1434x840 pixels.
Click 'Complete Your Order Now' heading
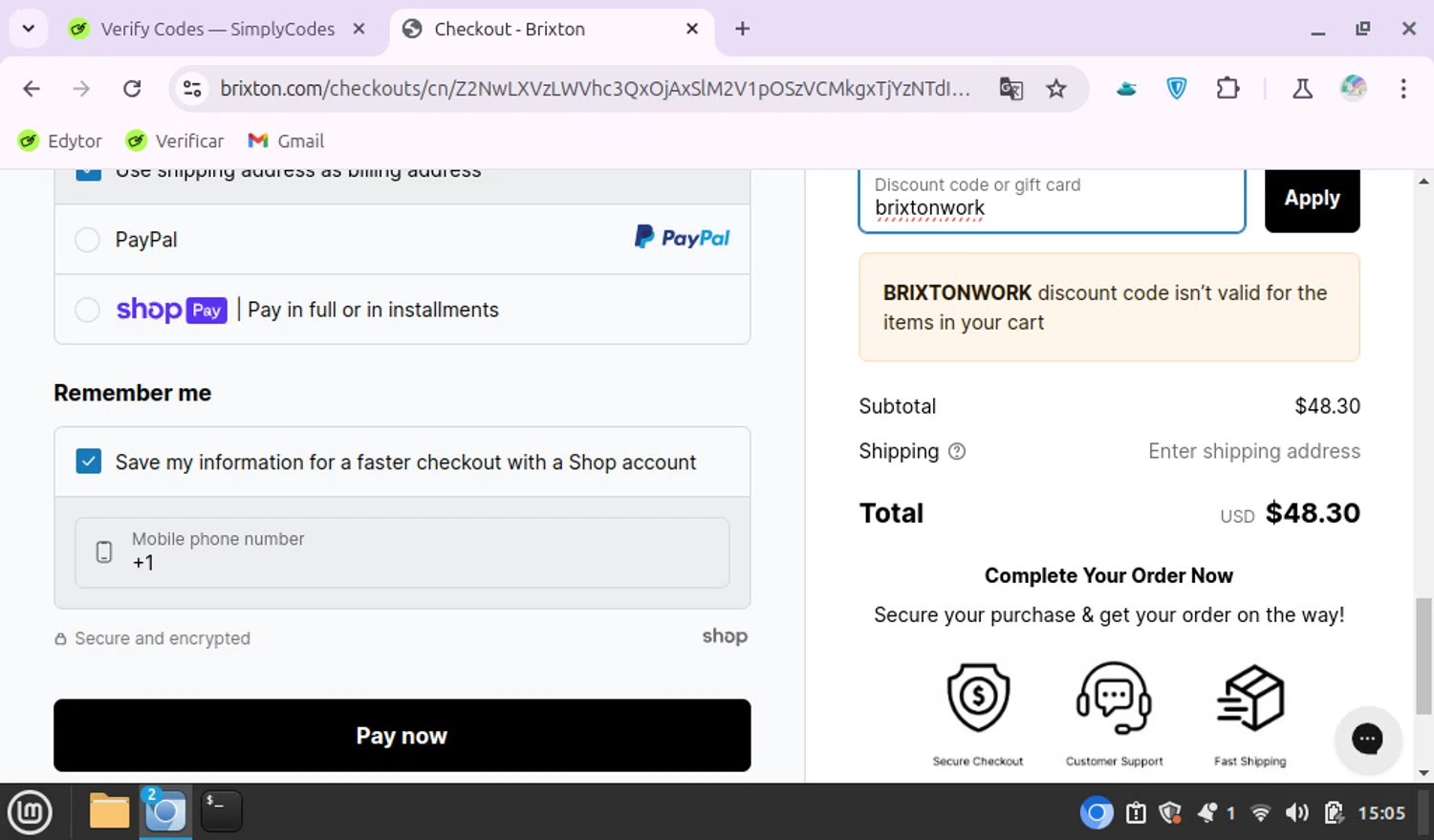[1109, 576]
